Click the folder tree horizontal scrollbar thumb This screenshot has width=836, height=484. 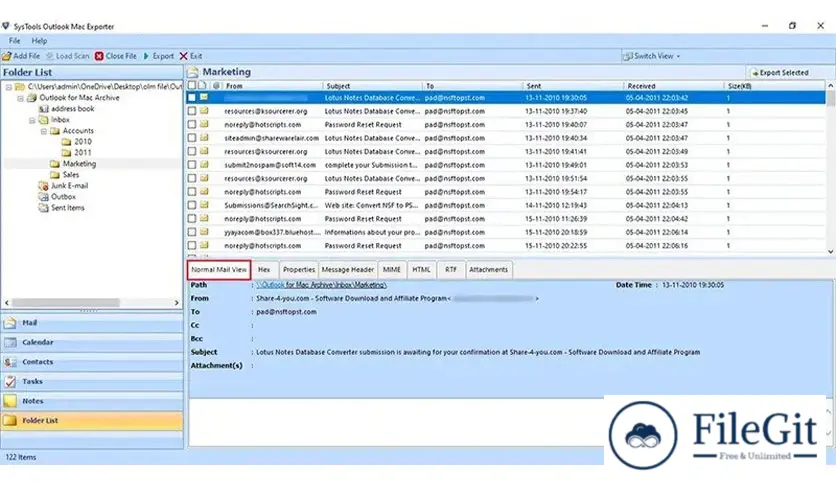[66, 303]
